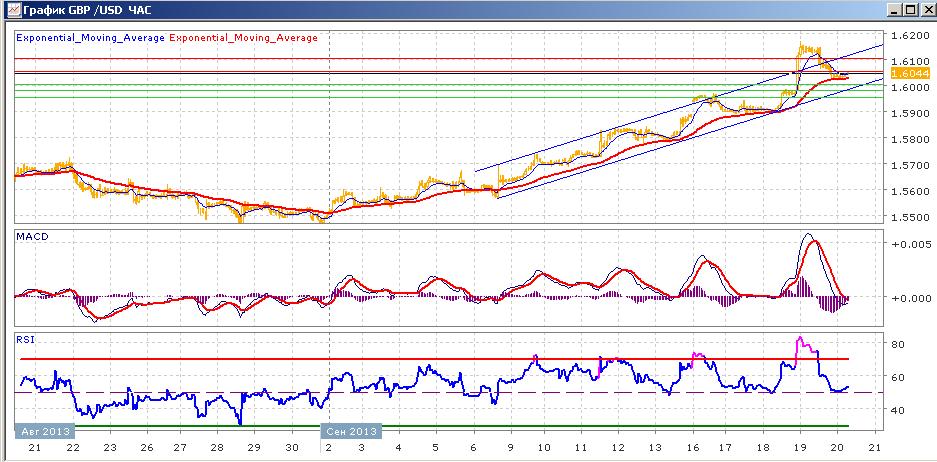The width and height of the screenshot is (937, 462).
Task: Click the 60 level on RSI scale
Action: (x=899, y=377)
